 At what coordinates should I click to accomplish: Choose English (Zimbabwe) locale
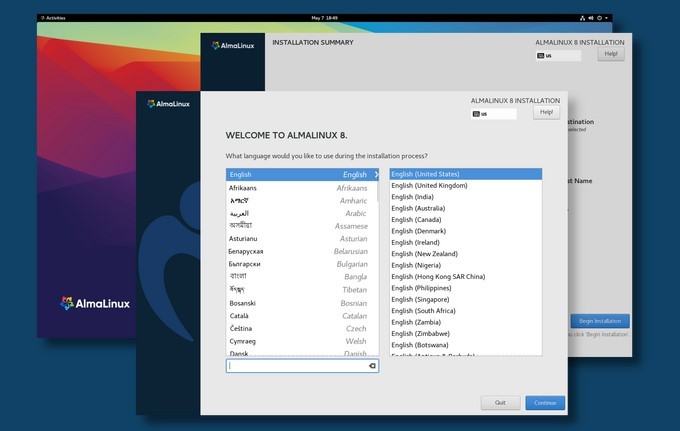466,334
